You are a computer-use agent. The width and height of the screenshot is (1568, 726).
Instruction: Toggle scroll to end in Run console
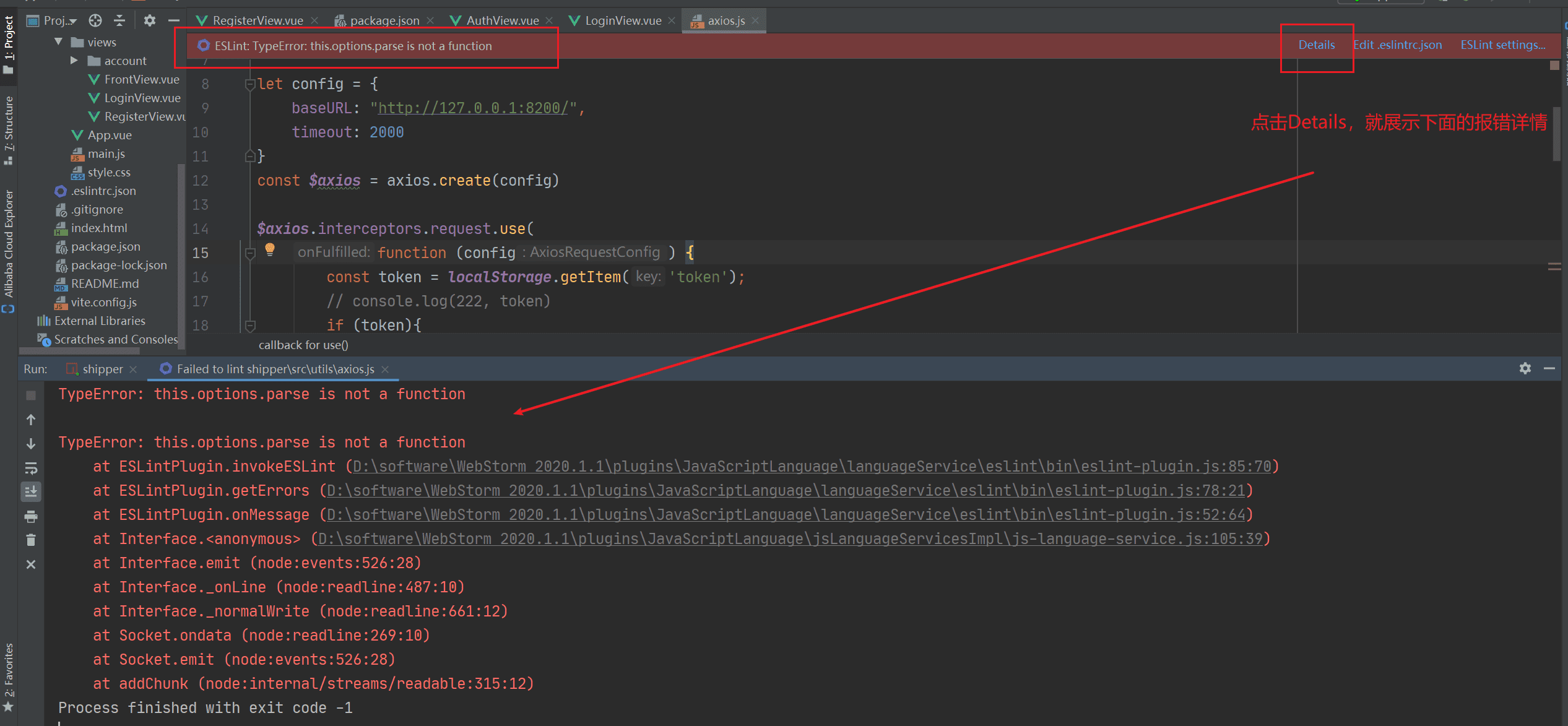tap(31, 492)
